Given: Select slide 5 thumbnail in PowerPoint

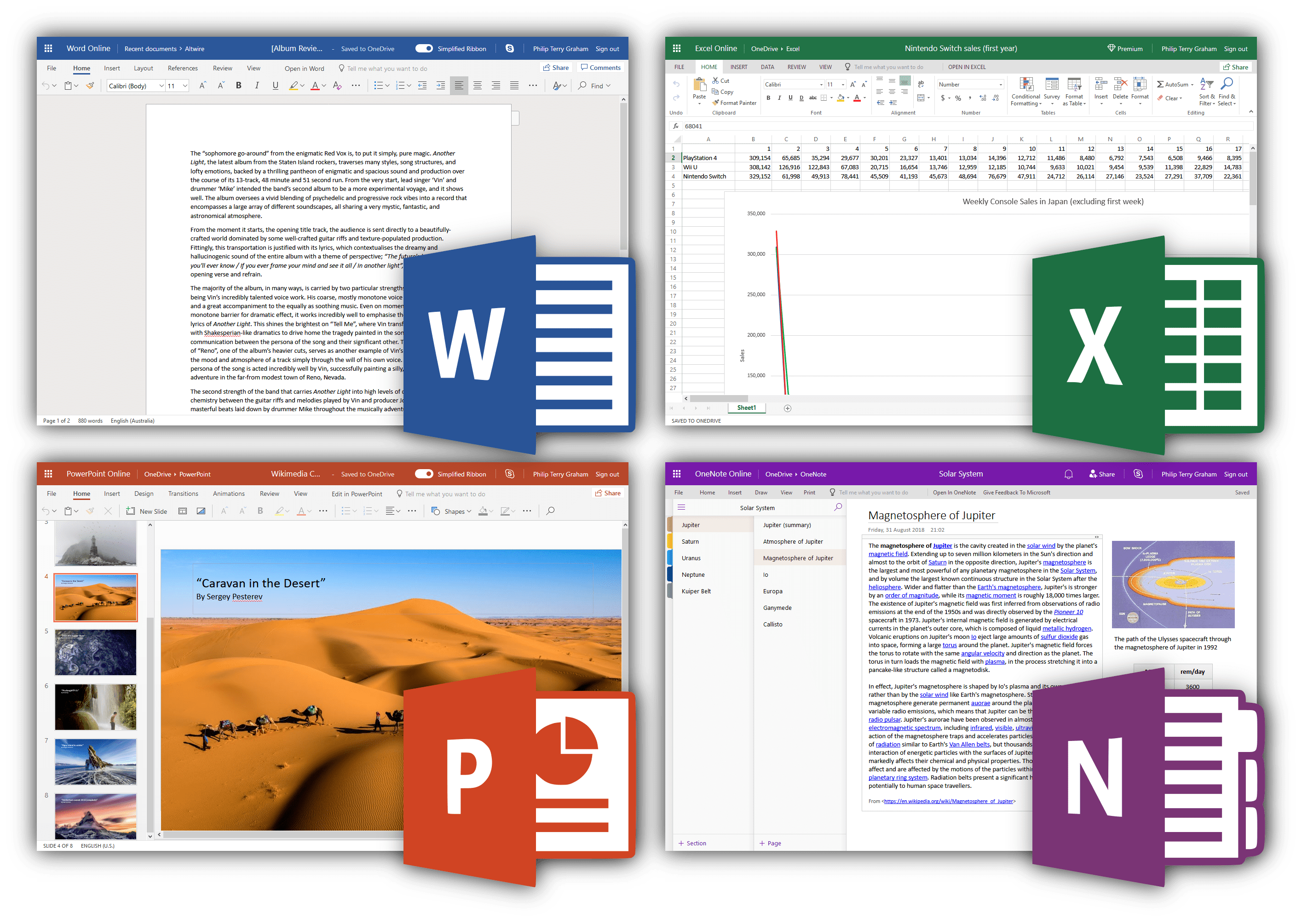Looking at the screenshot, I should pyautogui.click(x=96, y=652).
